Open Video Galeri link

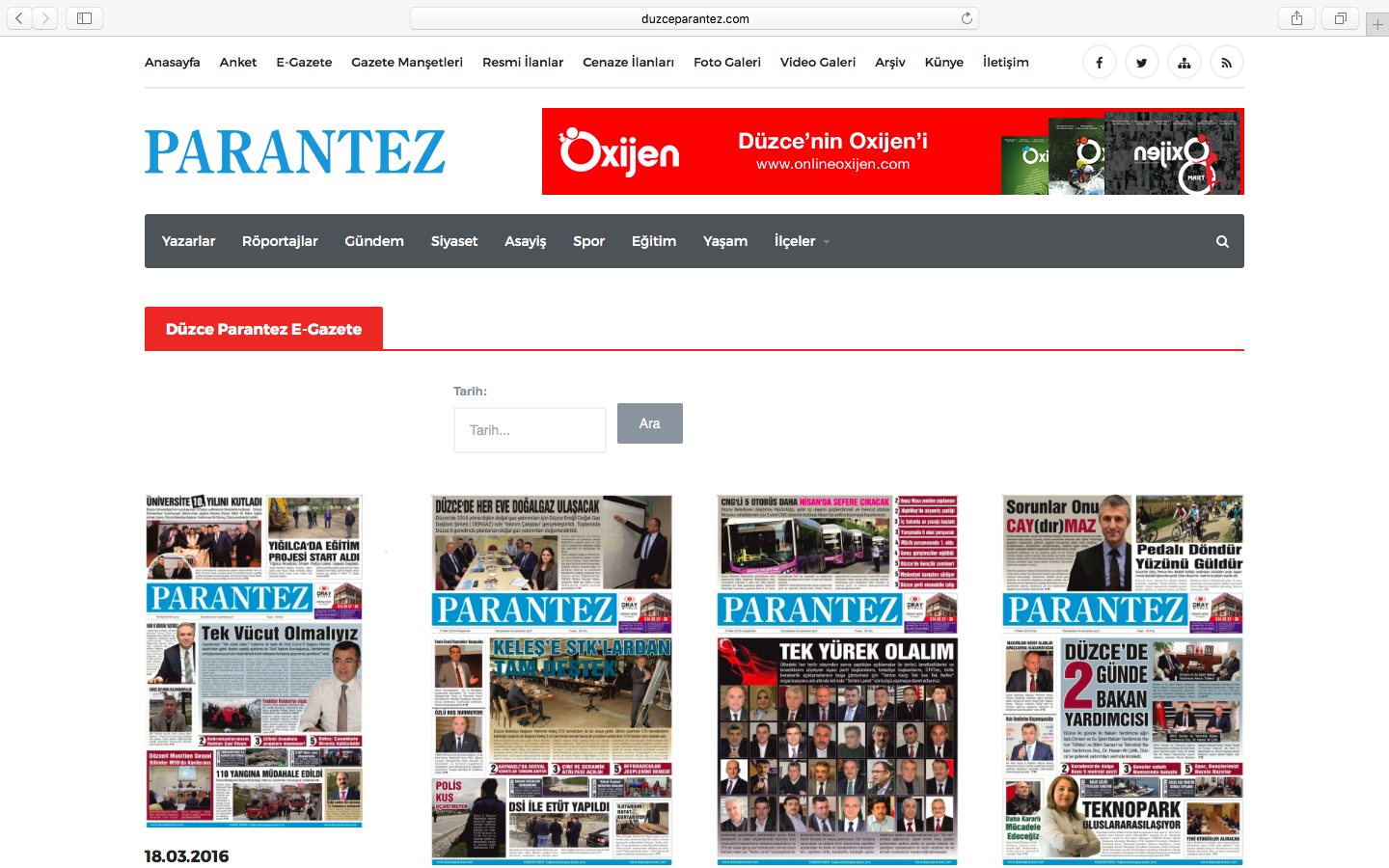[x=818, y=63]
